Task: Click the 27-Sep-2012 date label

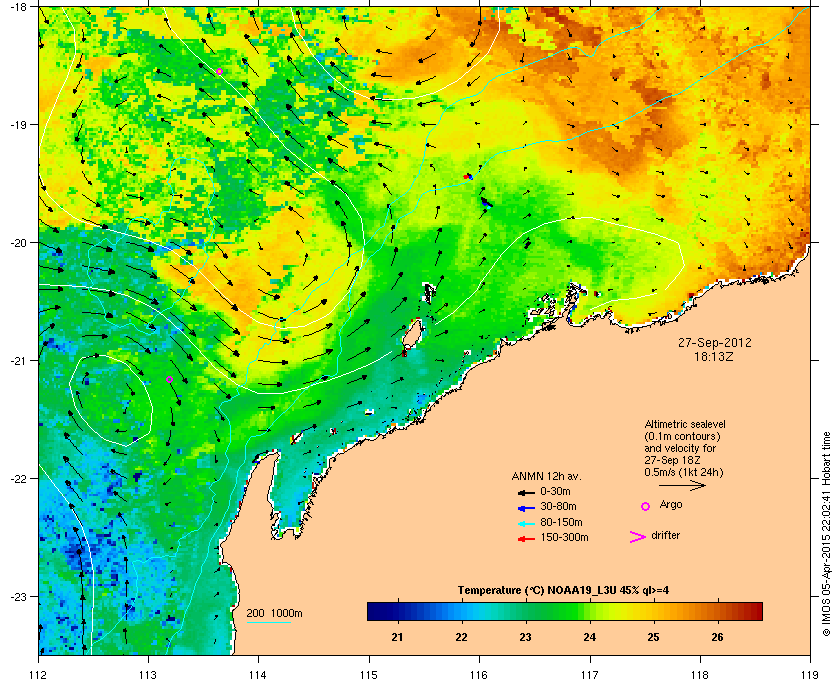Action: (x=715, y=343)
